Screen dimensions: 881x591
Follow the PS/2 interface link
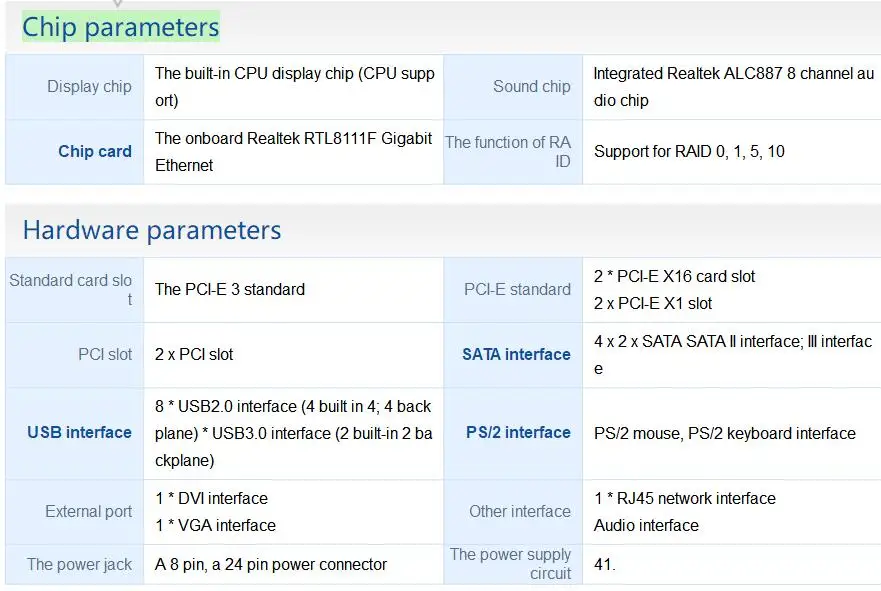[x=518, y=433]
